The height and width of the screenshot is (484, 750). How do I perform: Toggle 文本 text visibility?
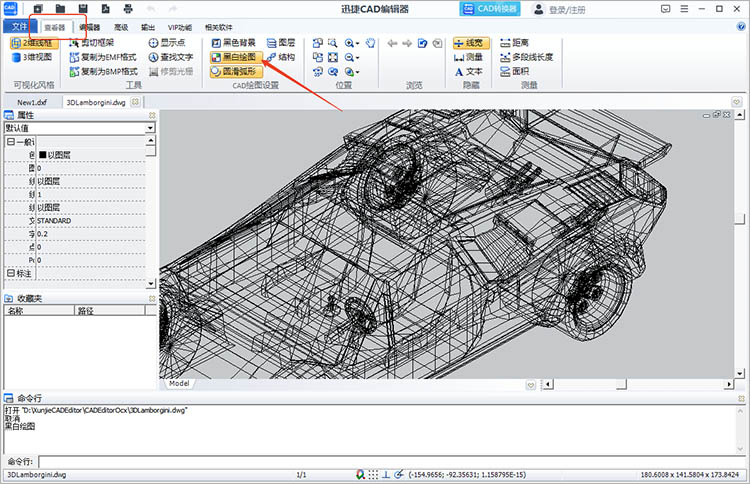coord(468,72)
